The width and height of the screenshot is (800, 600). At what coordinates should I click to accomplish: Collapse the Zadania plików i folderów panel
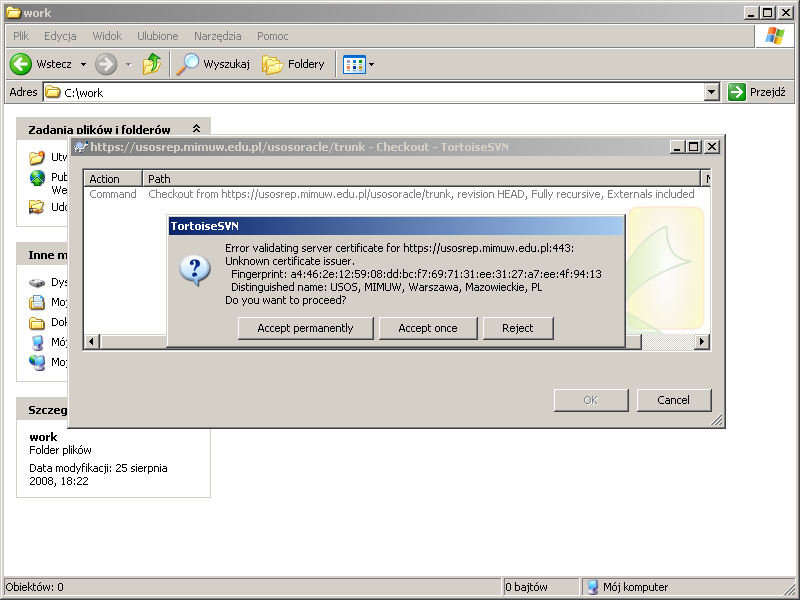point(196,129)
